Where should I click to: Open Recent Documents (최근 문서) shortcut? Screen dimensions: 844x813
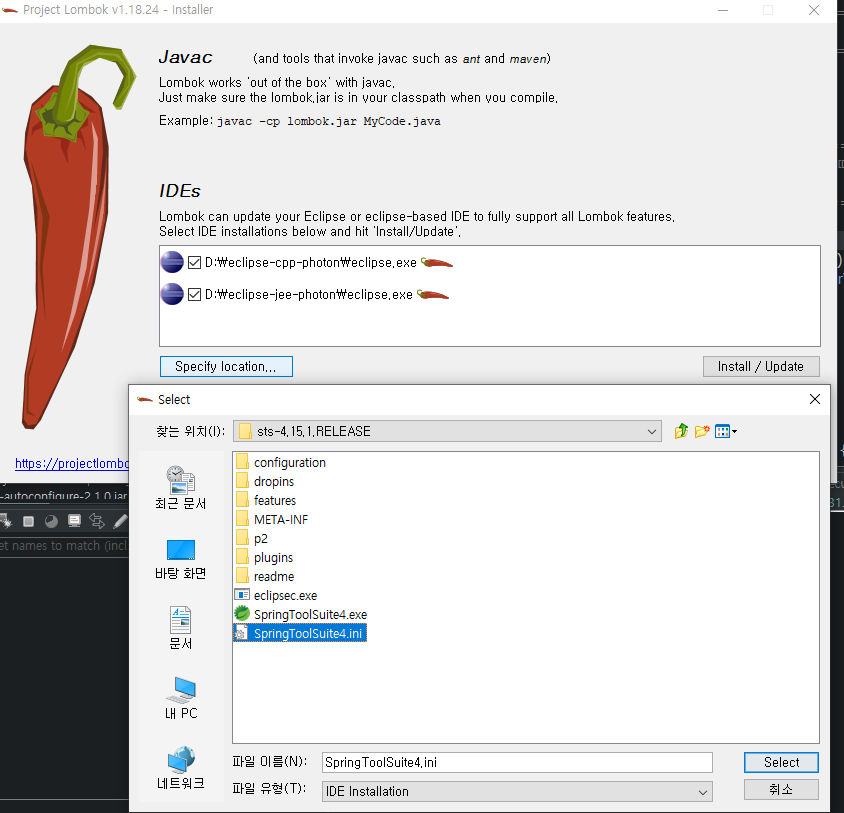point(181,488)
